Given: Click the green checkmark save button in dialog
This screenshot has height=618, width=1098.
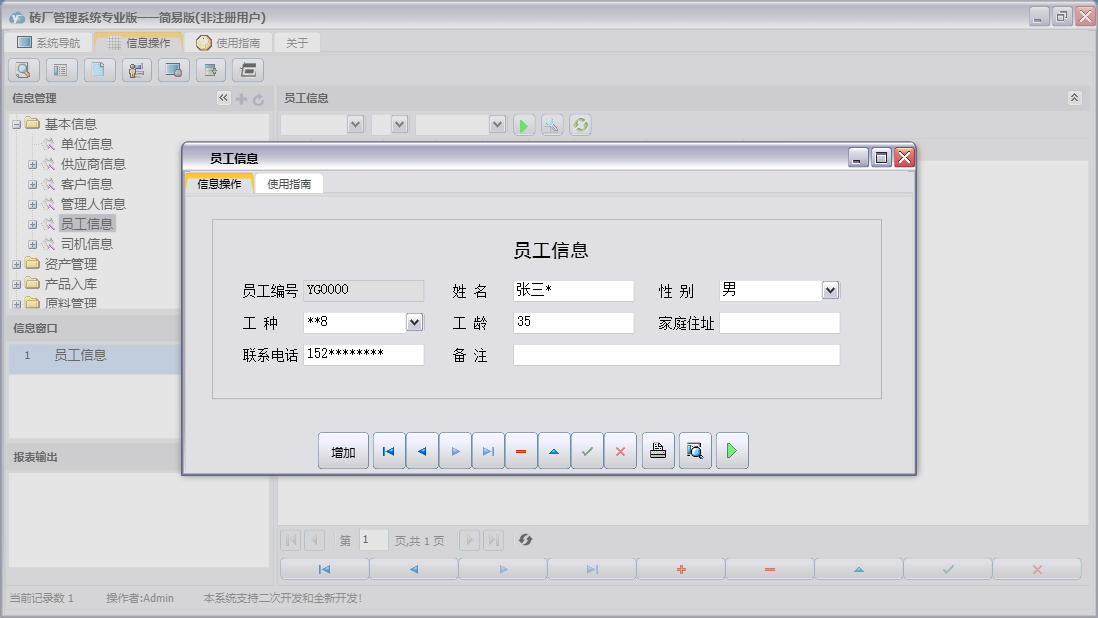Looking at the screenshot, I should click(x=587, y=451).
